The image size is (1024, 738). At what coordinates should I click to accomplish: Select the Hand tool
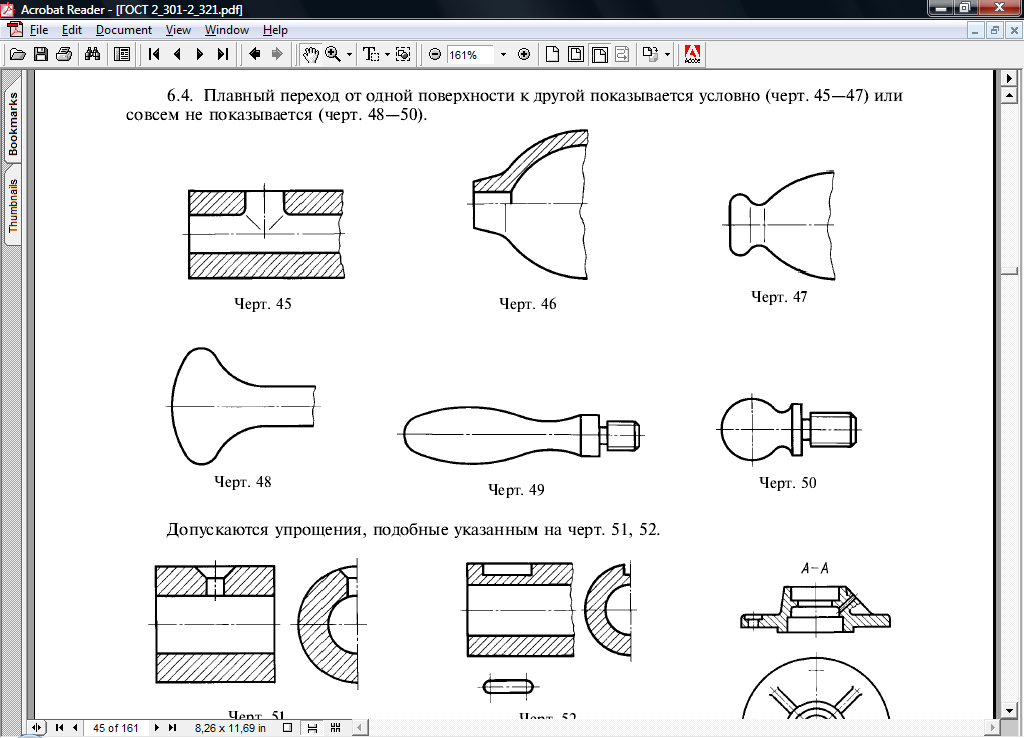310,54
